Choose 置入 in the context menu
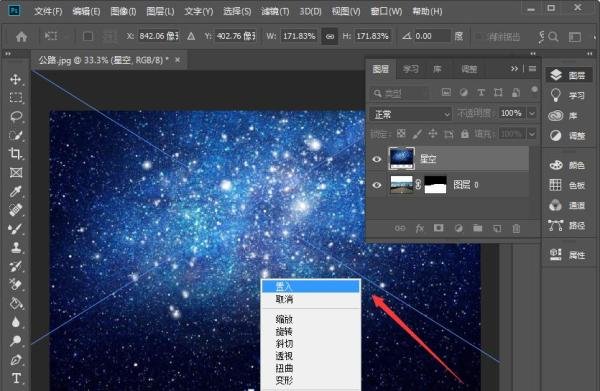The image size is (600, 391). [x=311, y=286]
